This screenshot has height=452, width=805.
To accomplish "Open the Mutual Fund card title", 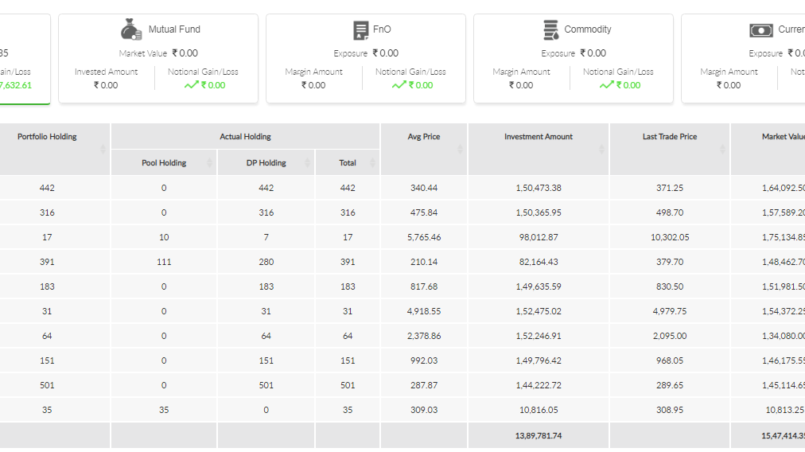I will [174, 29].
